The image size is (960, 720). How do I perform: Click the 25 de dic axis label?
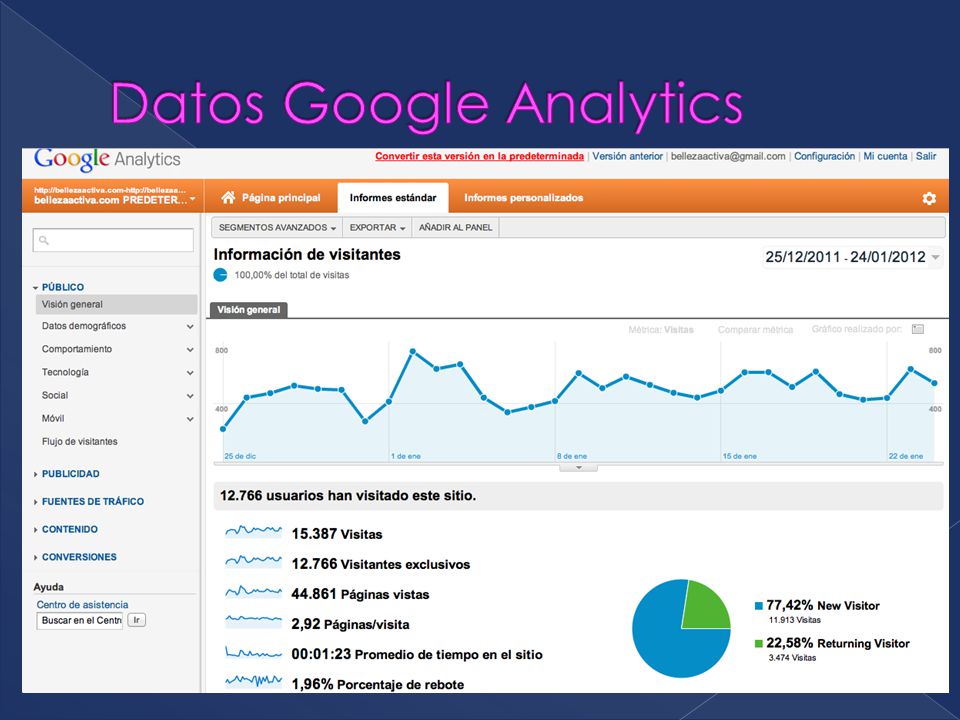pos(240,456)
